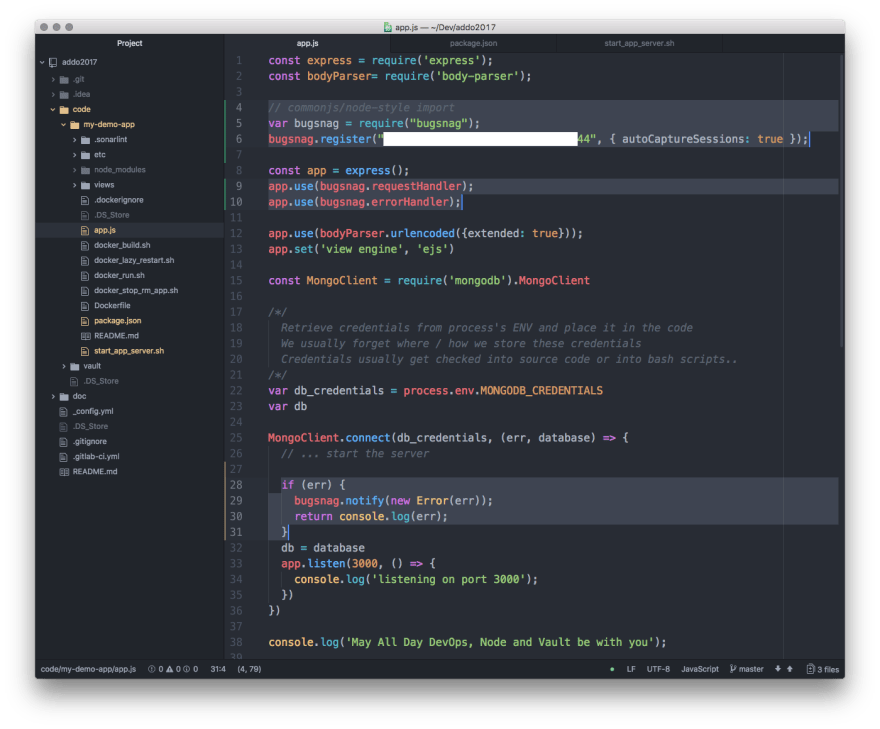Place cursor after errorHandler on line 10

[x=448, y=202]
